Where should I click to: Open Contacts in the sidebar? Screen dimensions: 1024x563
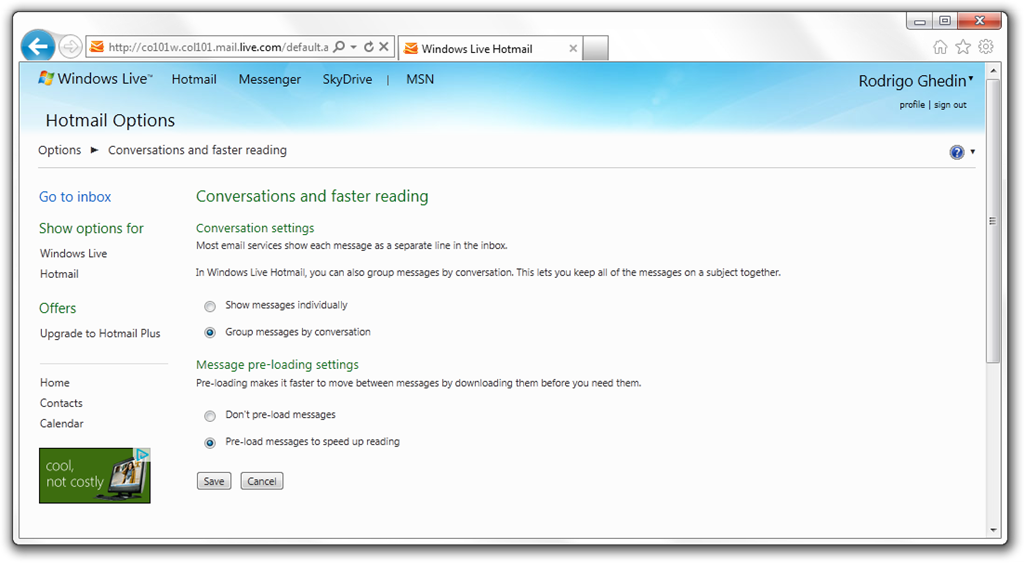click(x=61, y=403)
